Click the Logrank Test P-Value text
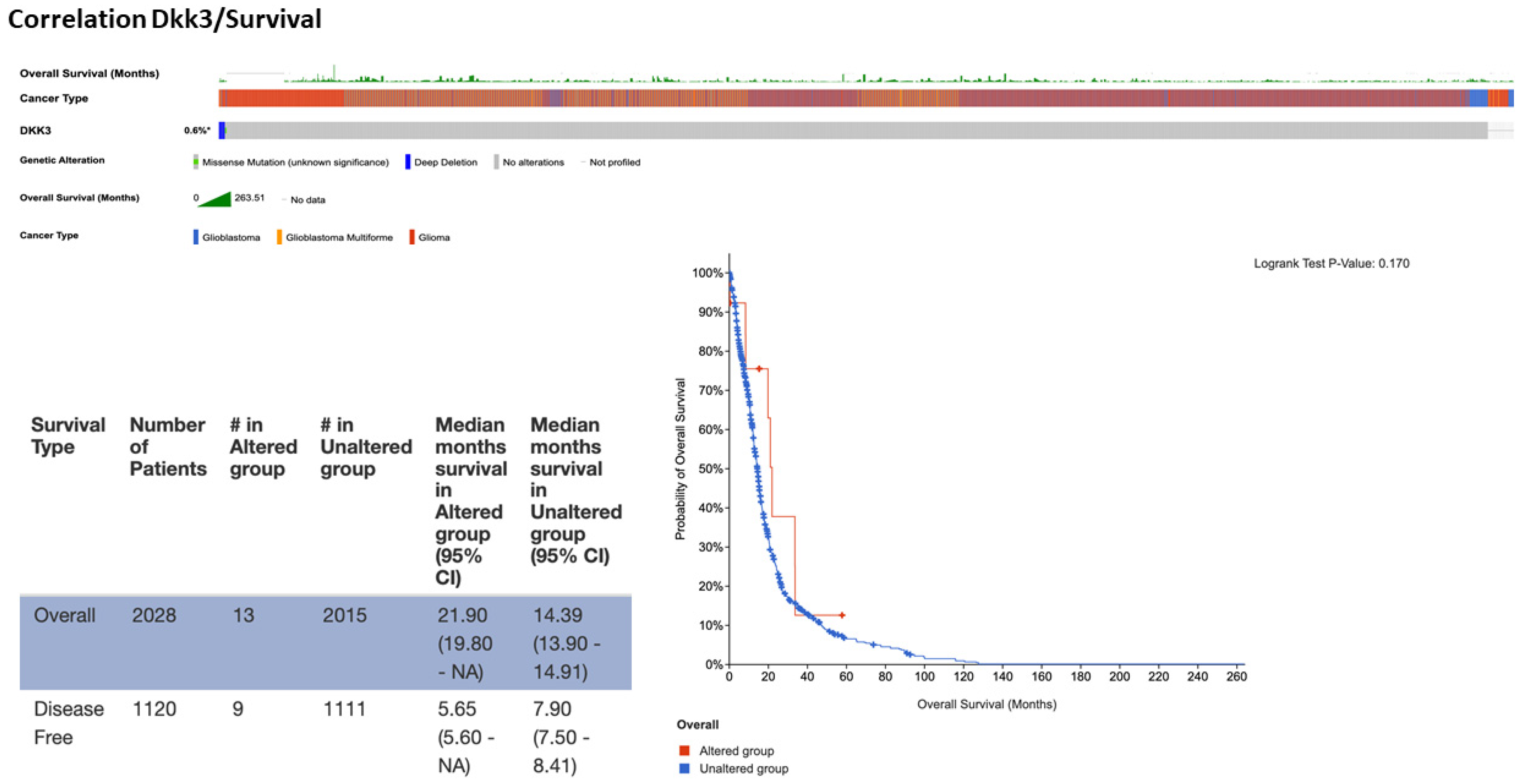 [x=1331, y=263]
